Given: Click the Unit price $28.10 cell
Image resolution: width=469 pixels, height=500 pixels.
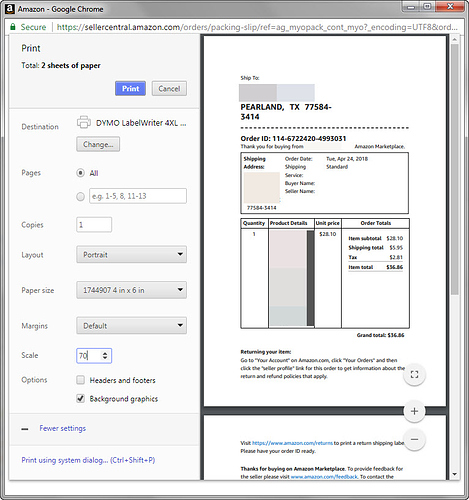Looking at the screenshot, I should (x=328, y=234).
